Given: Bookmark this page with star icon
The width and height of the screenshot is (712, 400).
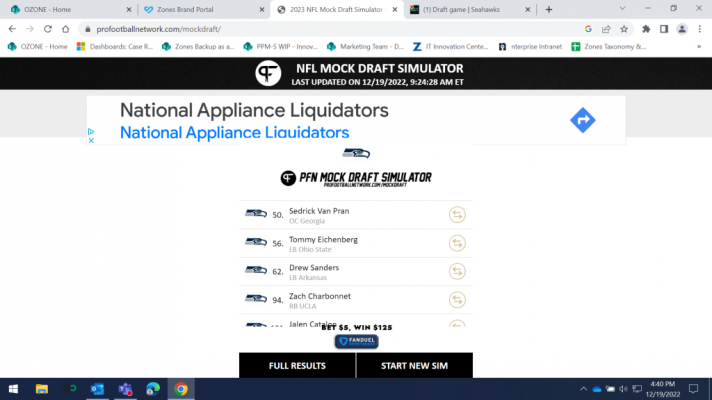Looking at the screenshot, I should [624, 29].
